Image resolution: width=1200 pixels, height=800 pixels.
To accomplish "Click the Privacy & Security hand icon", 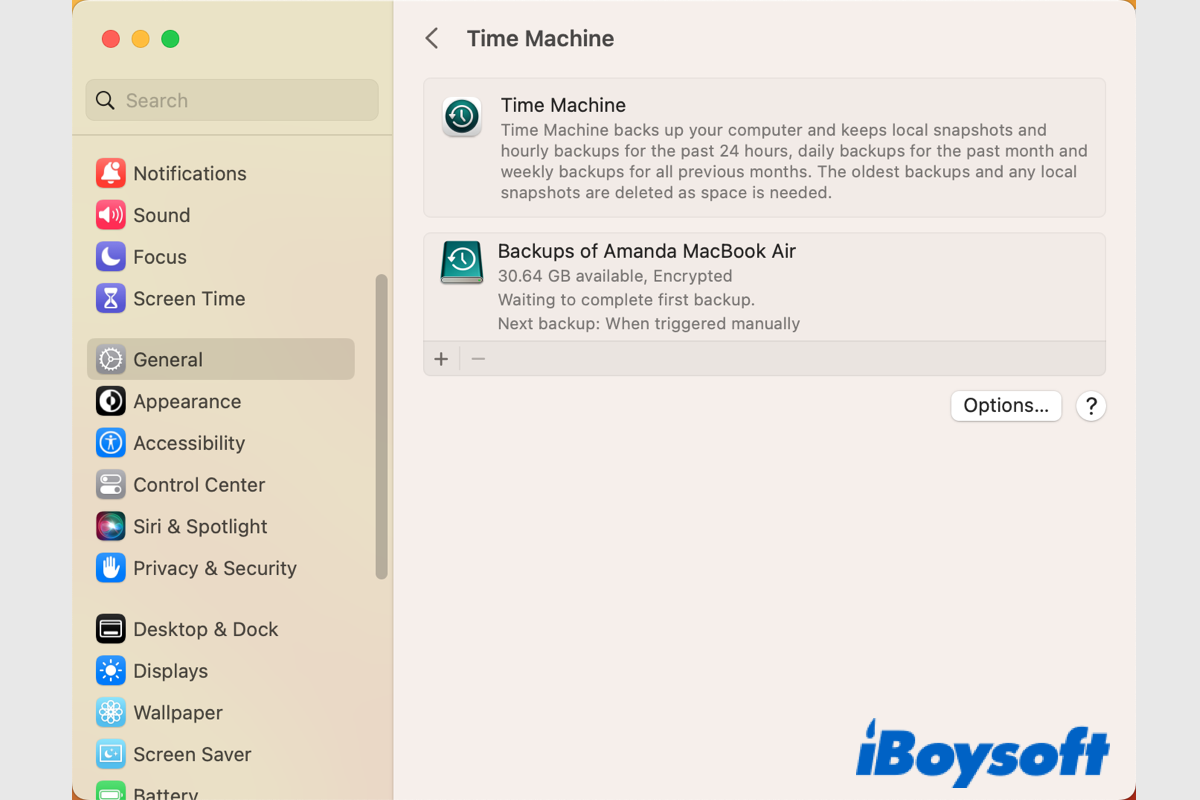I will point(111,568).
